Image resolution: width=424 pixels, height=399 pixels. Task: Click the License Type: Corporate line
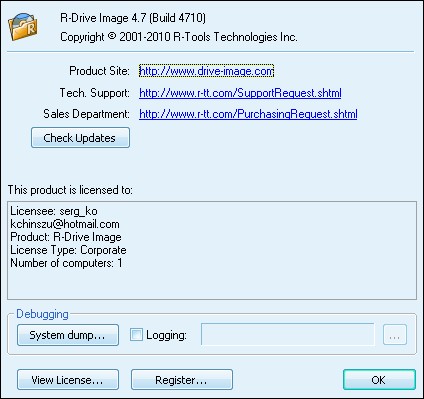(x=68, y=250)
